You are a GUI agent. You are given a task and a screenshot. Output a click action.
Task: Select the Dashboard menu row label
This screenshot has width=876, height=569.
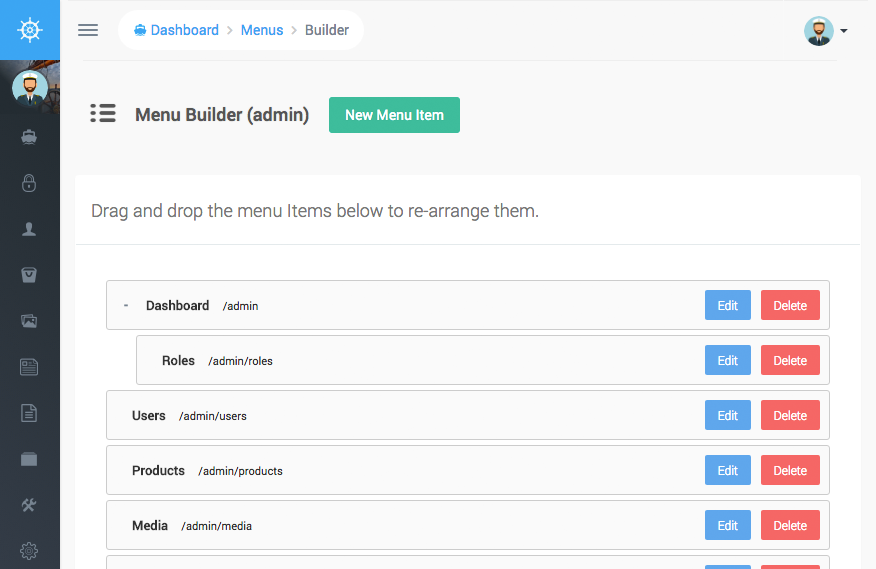pos(178,306)
